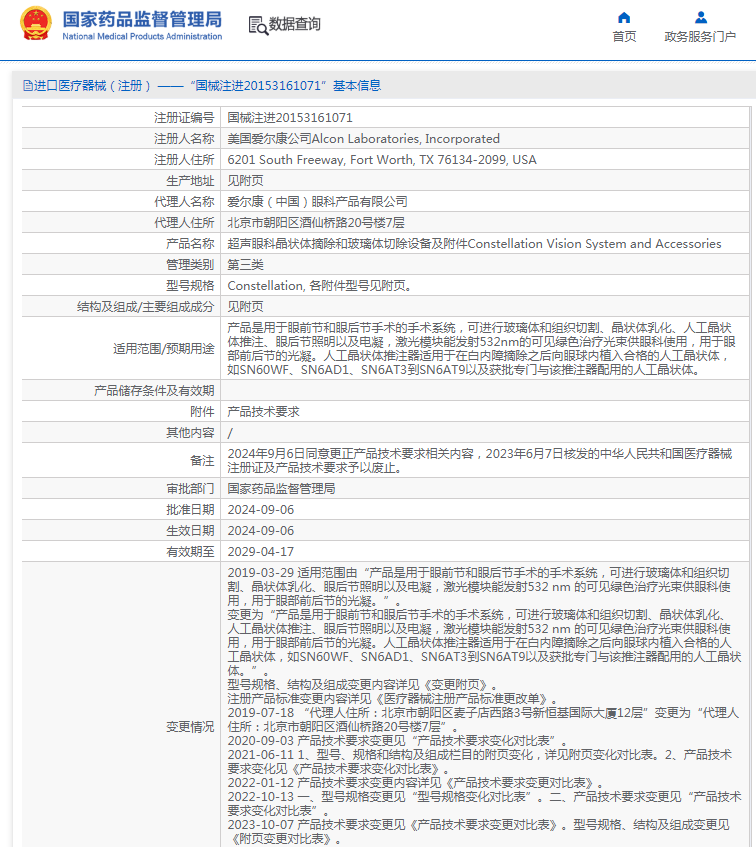This screenshot has height=847, width=756.
Task: Click the 首页 home icon
Action: [x=624, y=17]
